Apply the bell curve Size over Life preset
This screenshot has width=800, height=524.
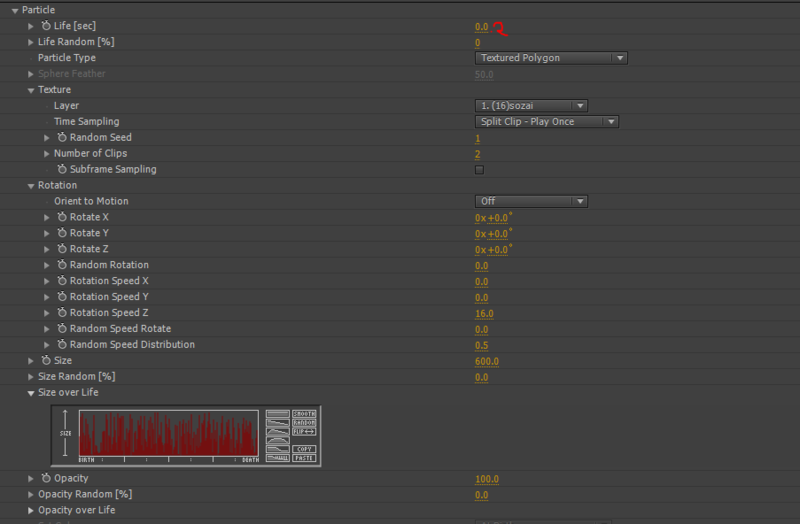point(278,440)
